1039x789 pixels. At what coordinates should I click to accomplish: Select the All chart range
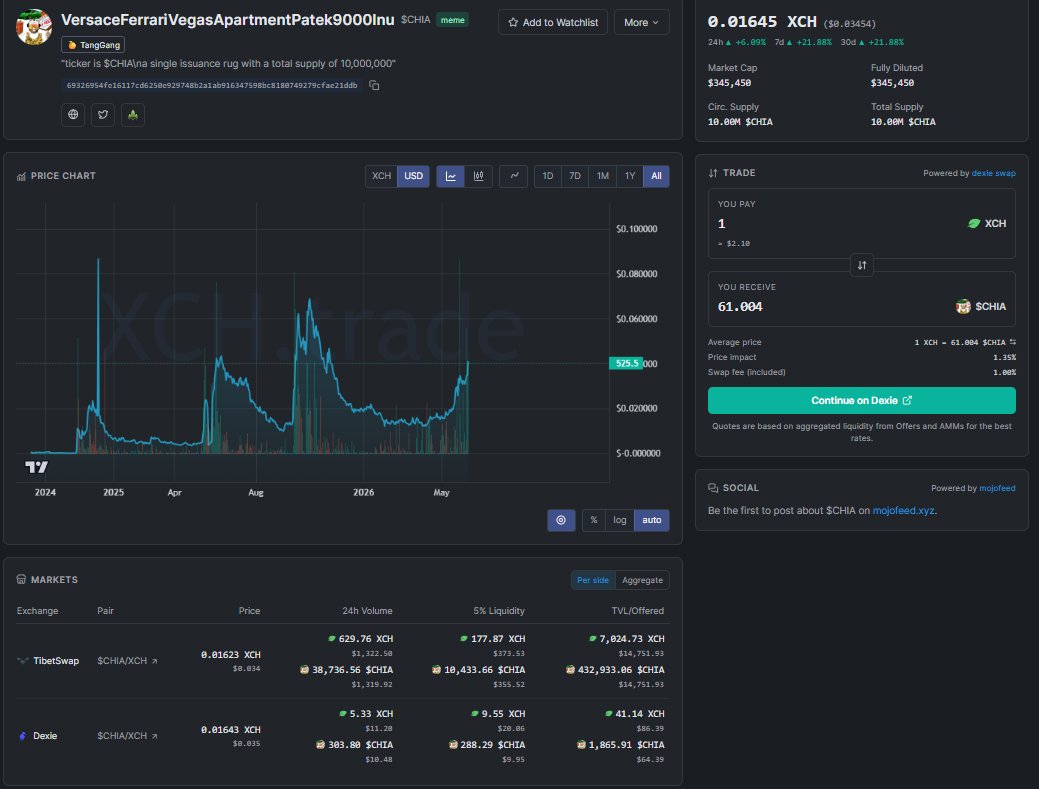coord(657,176)
